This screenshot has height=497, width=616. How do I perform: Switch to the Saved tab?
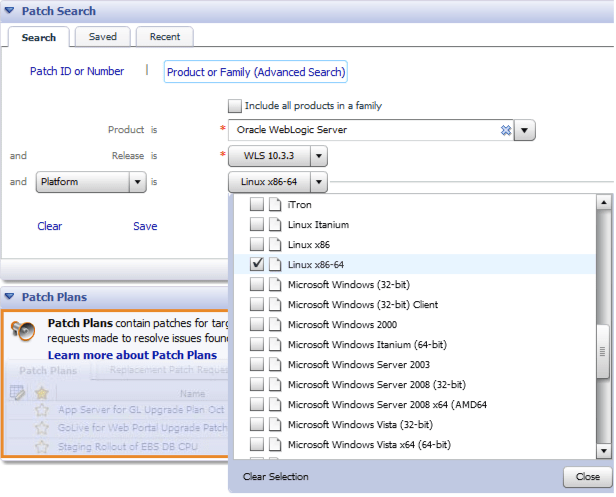(x=102, y=37)
